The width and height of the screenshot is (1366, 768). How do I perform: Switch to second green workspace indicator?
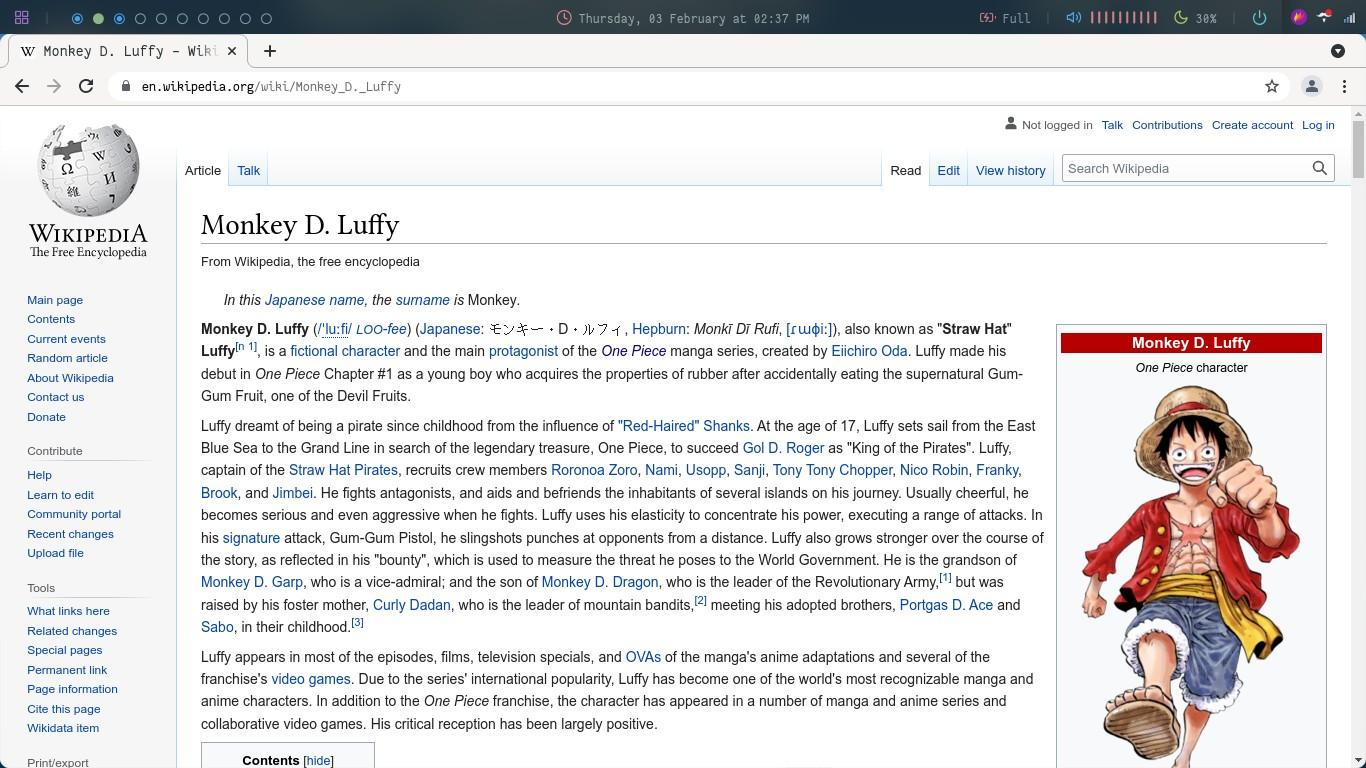pyautogui.click(x=98, y=18)
